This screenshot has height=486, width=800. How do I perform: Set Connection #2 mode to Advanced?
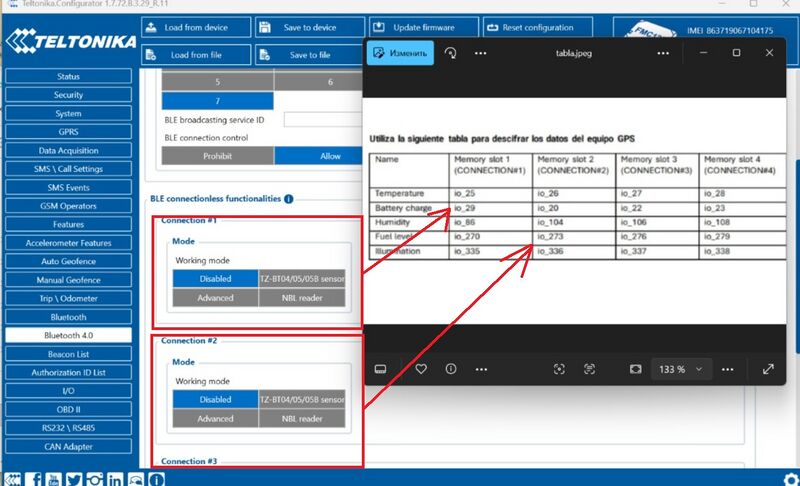(215, 419)
